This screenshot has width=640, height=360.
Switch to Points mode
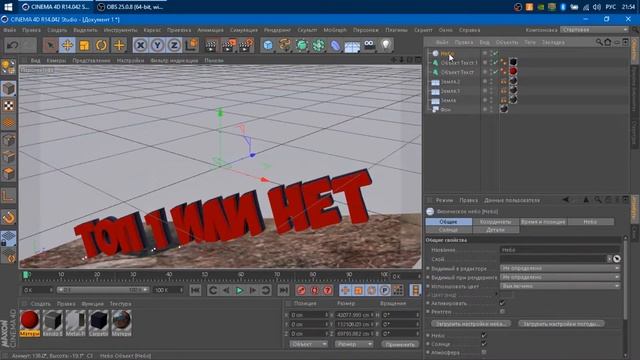[8, 140]
